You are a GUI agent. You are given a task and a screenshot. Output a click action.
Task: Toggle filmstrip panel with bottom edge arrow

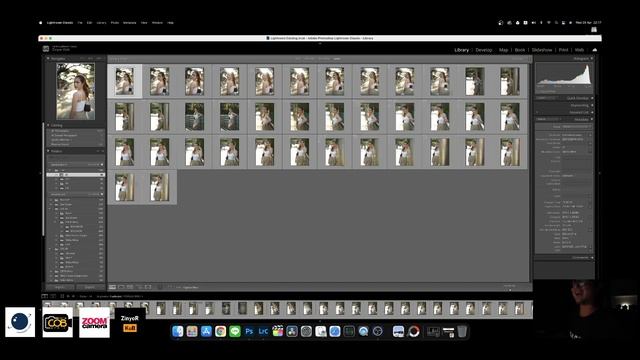[x=320, y=321]
